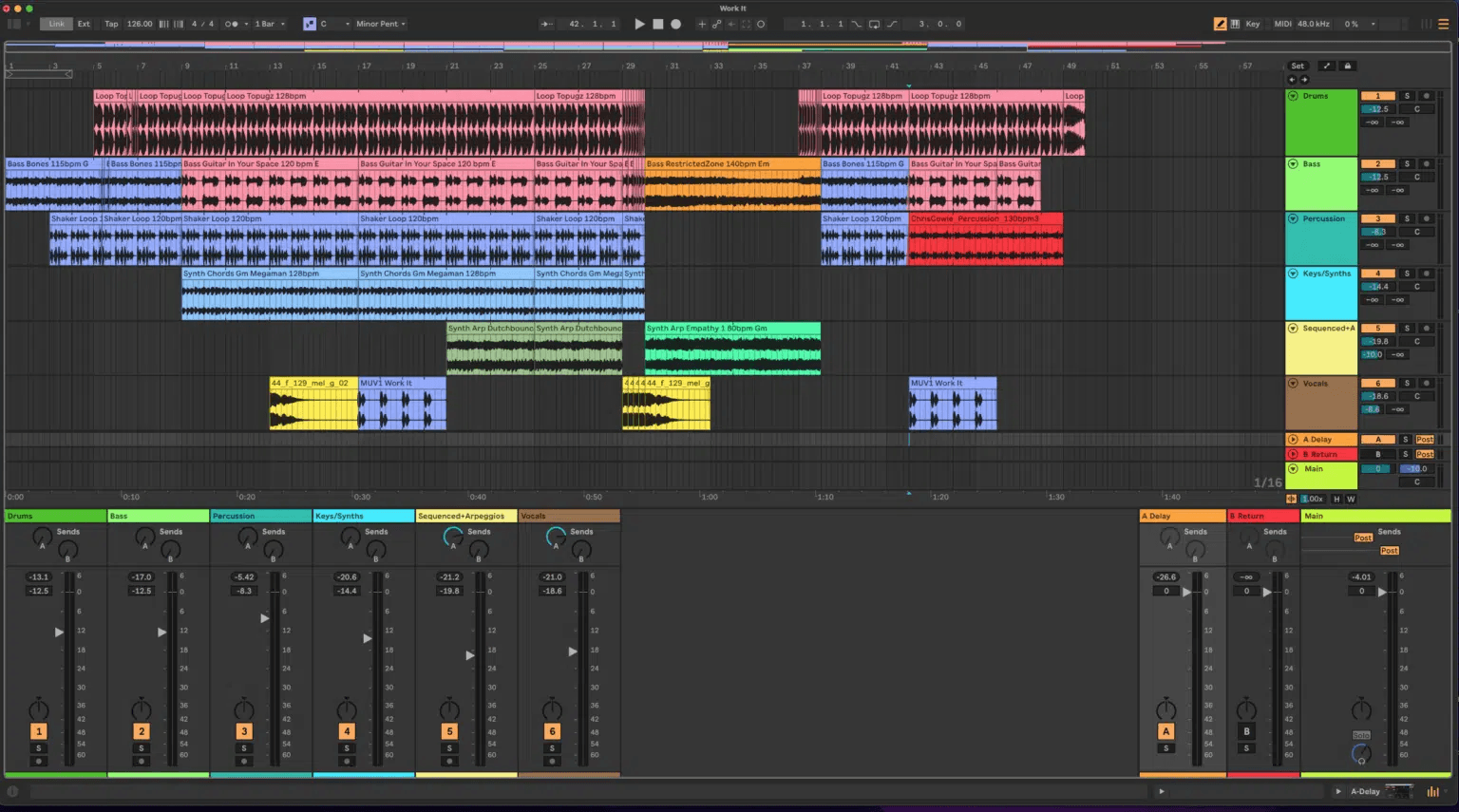
Task: Click the Vocals Send A knob
Action: tap(557, 538)
